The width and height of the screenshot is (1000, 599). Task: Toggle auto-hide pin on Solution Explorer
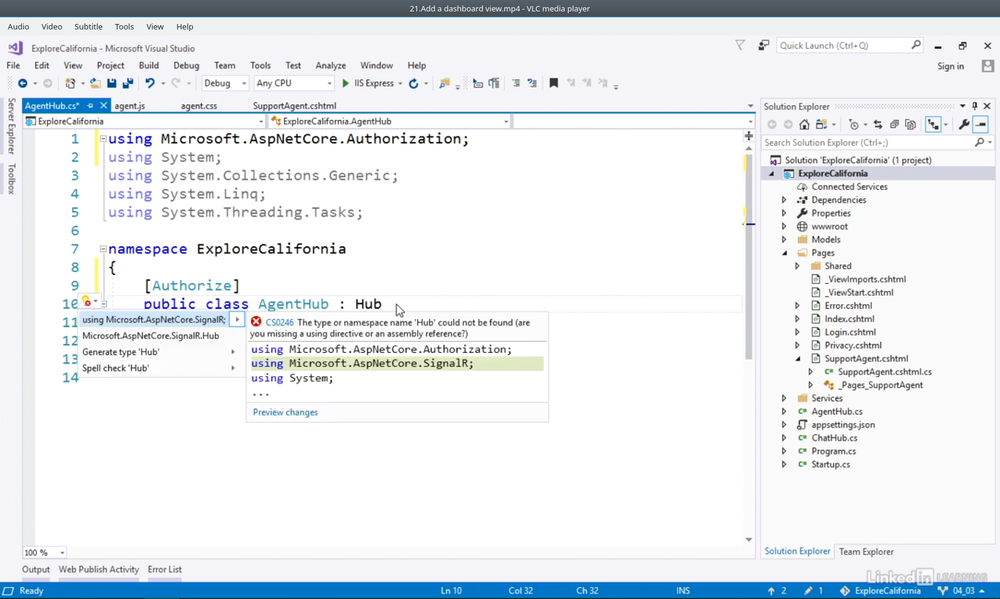(975, 106)
